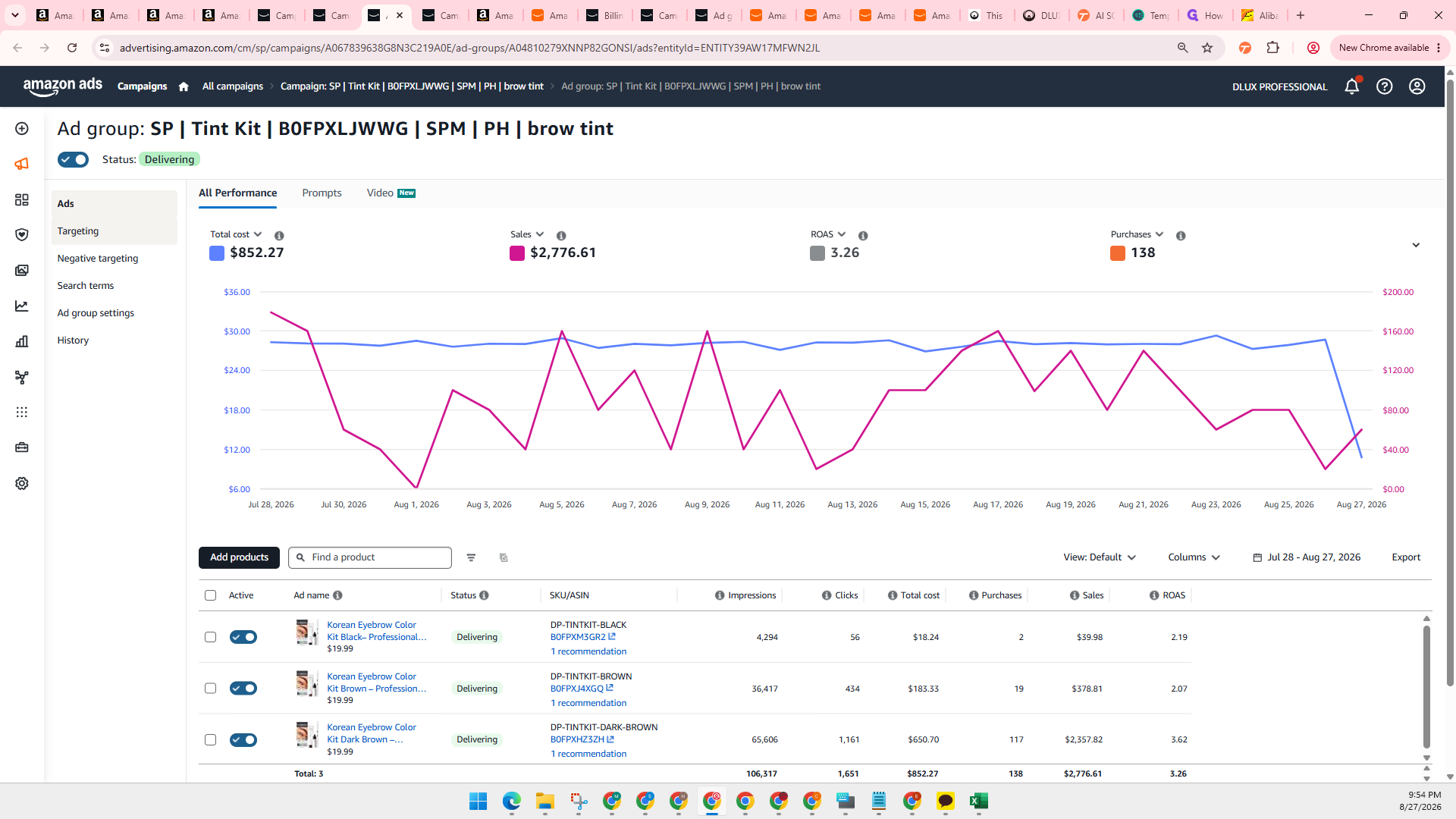
Task: Open the account profile icon in header
Action: coord(1417,86)
